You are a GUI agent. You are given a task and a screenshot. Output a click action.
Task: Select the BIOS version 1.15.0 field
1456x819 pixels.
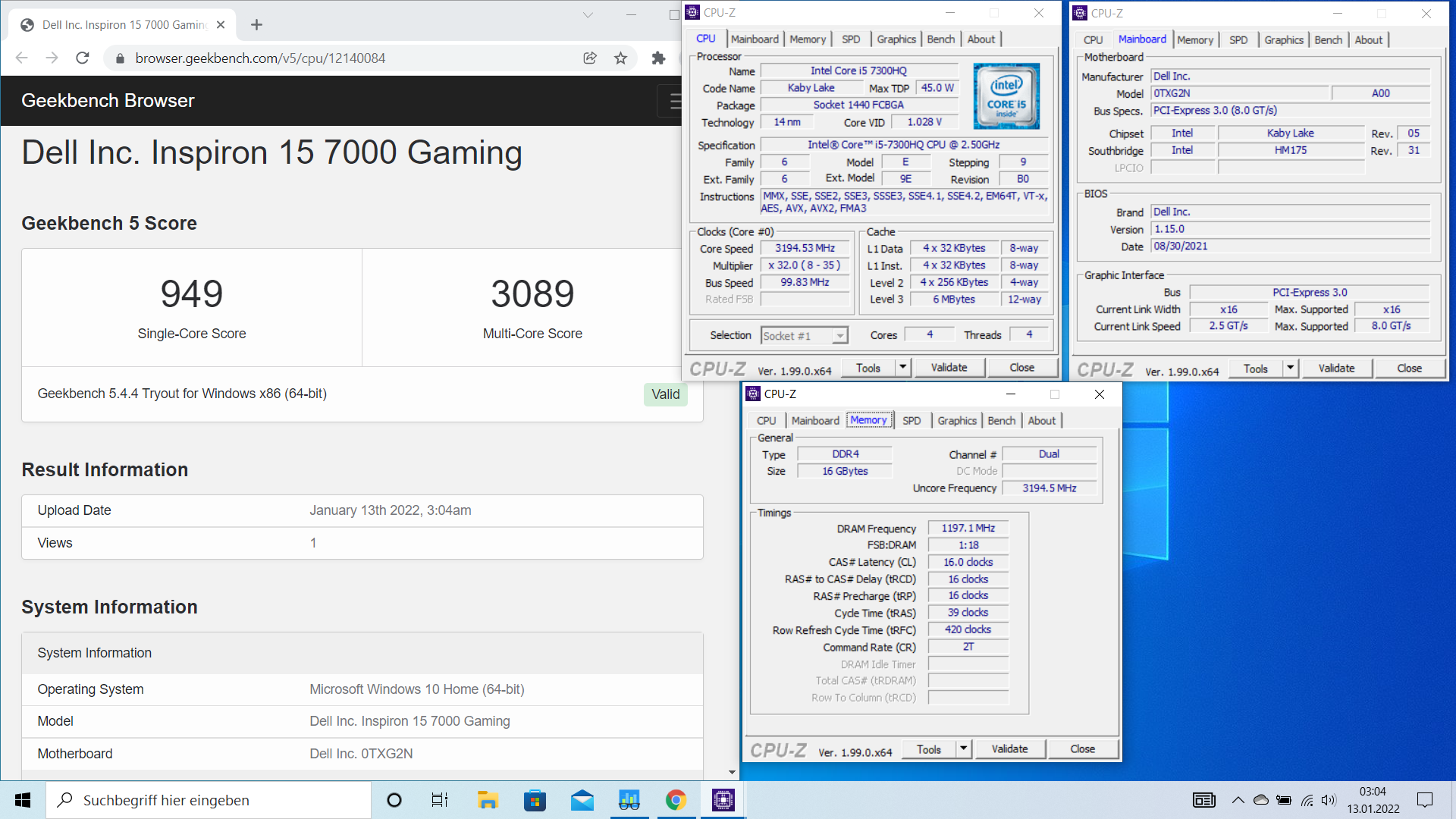pyautogui.click(x=1291, y=229)
